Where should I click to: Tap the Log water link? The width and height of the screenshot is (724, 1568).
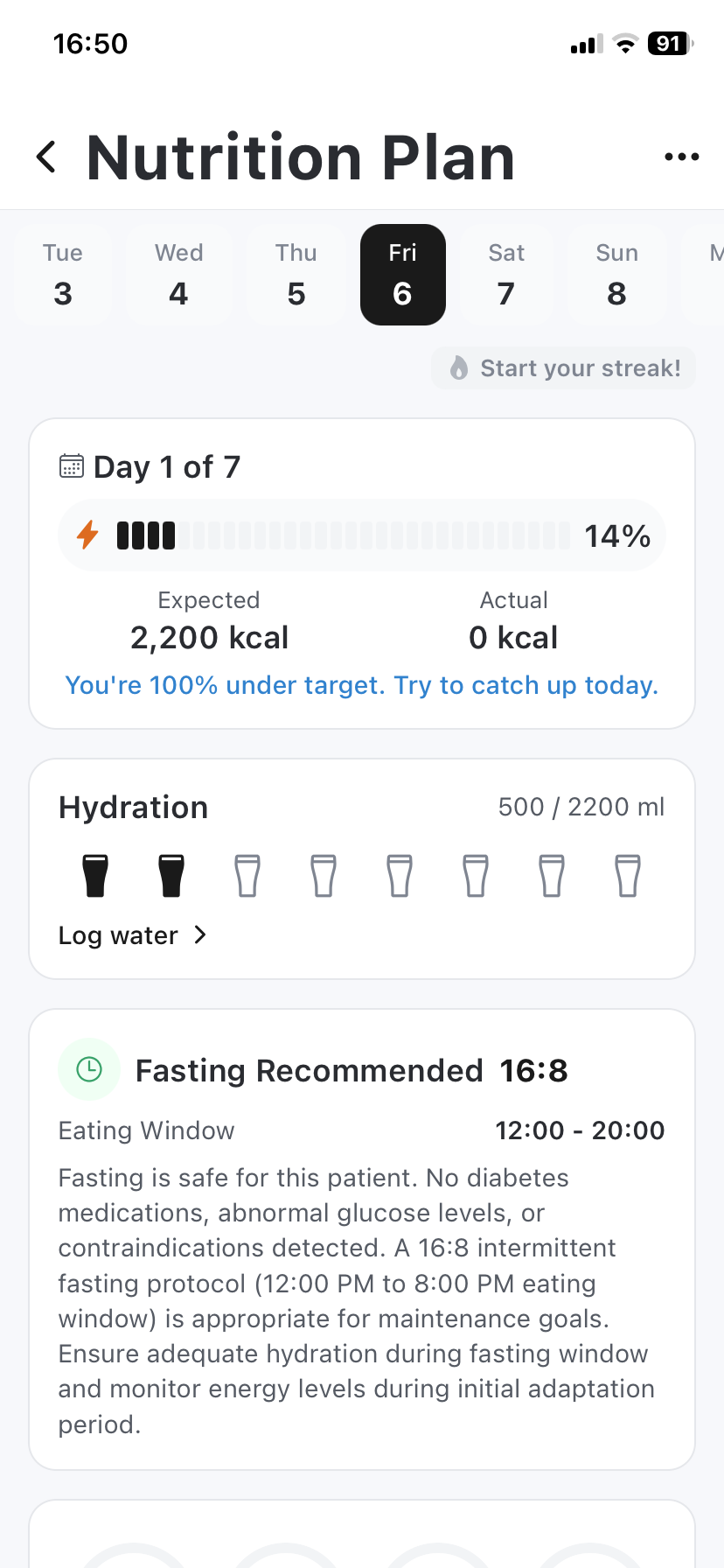[119, 935]
